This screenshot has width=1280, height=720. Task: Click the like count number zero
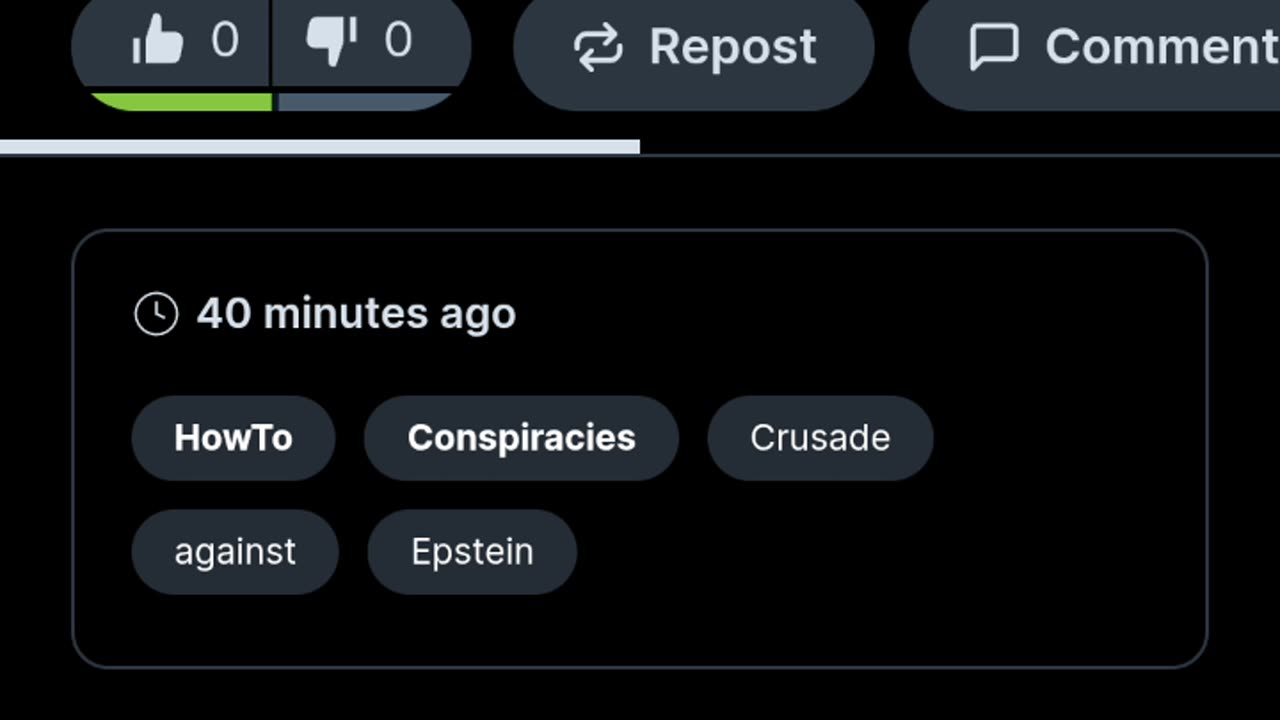pyautogui.click(x=225, y=41)
